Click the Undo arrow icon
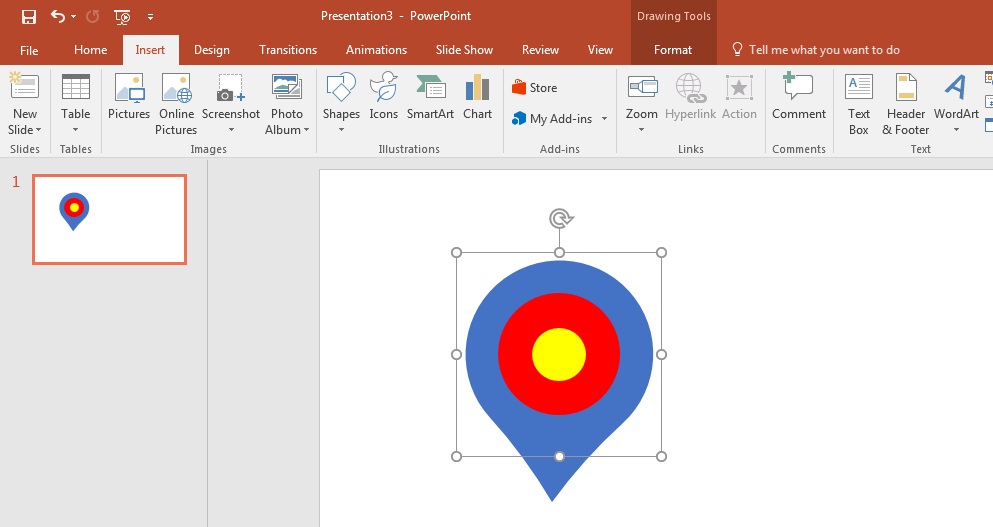 [x=57, y=16]
